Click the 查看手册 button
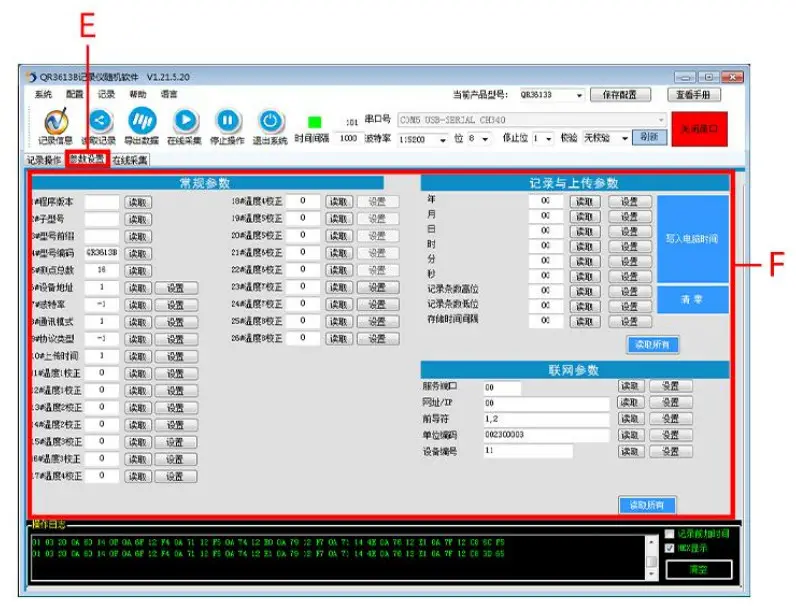796x606 pixels. click(x=693, y=95)
